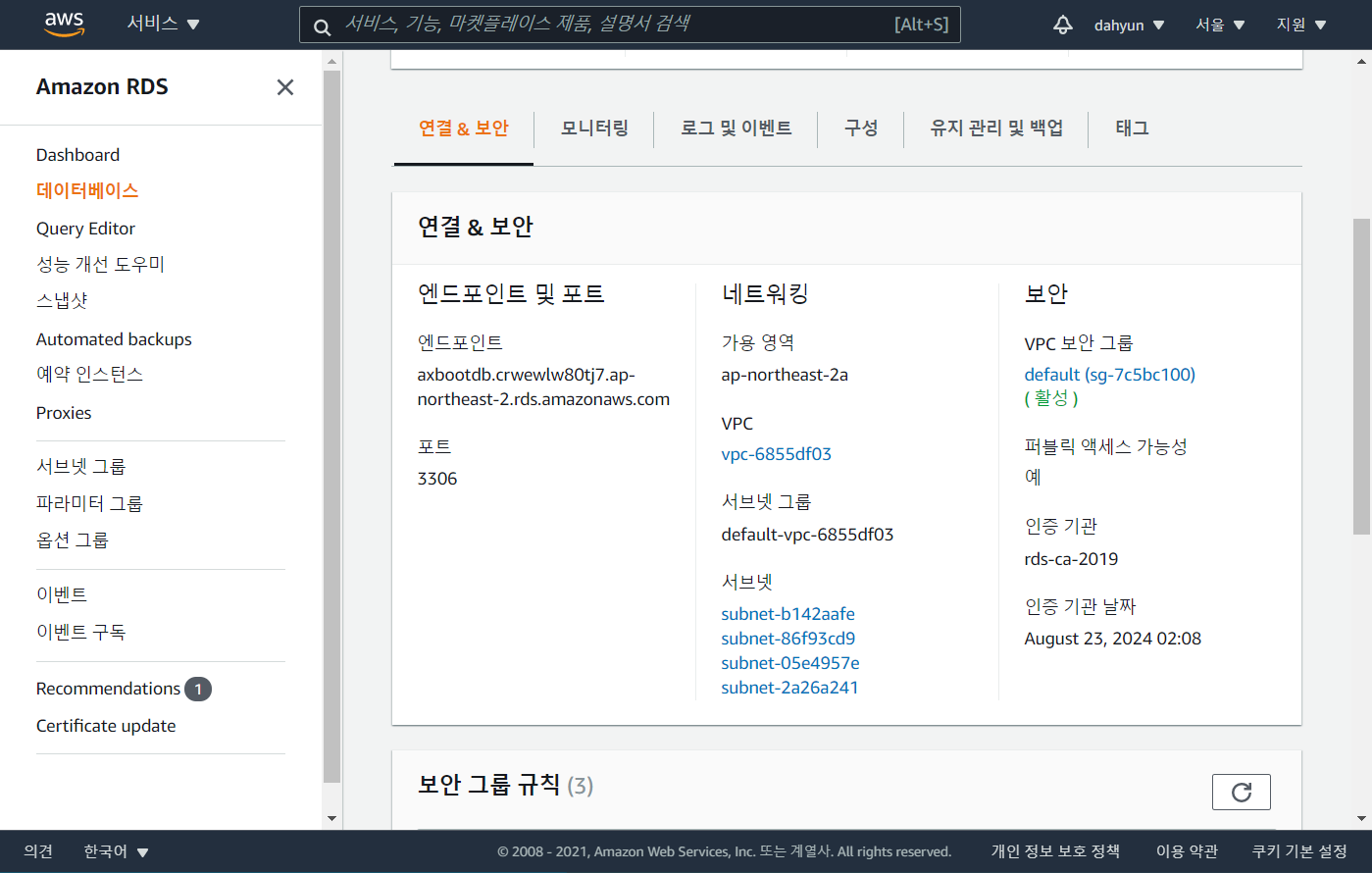Click the sidebar scrollbar down arrow
The width and height of the screenshot is (1372, 873).
click(331, 819)
